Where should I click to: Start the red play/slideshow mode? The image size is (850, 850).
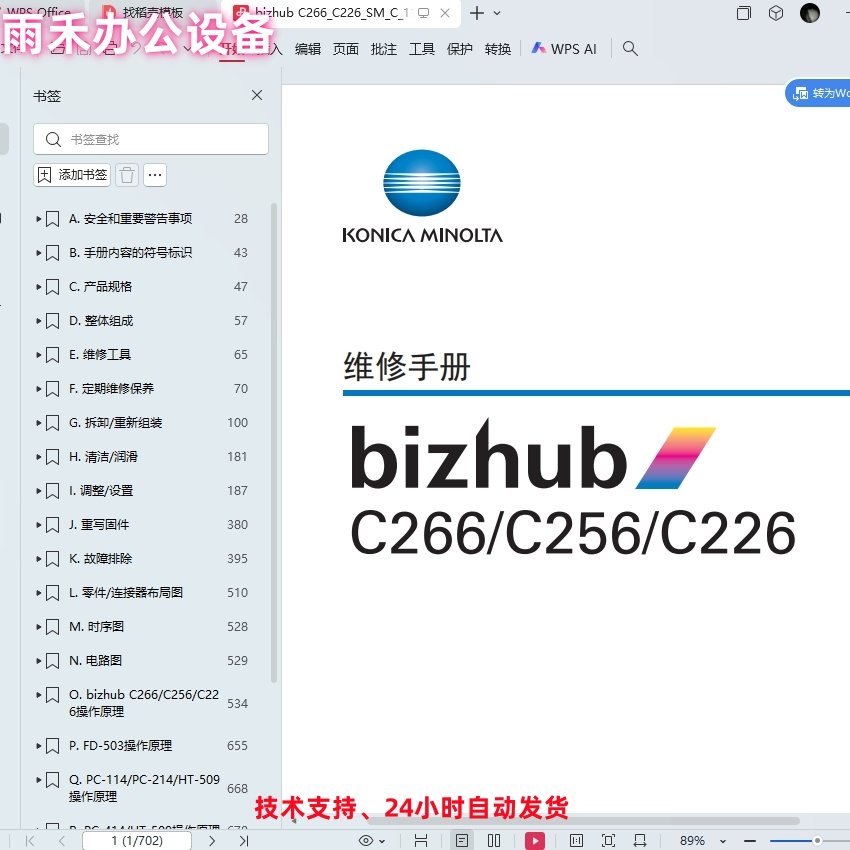coord(535,841)
